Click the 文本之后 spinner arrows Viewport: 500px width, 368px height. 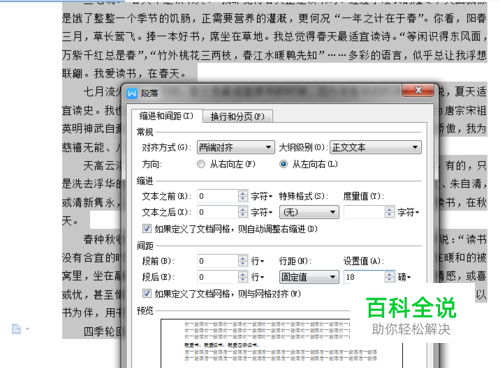pyautogui.click(x=243, y=212)
